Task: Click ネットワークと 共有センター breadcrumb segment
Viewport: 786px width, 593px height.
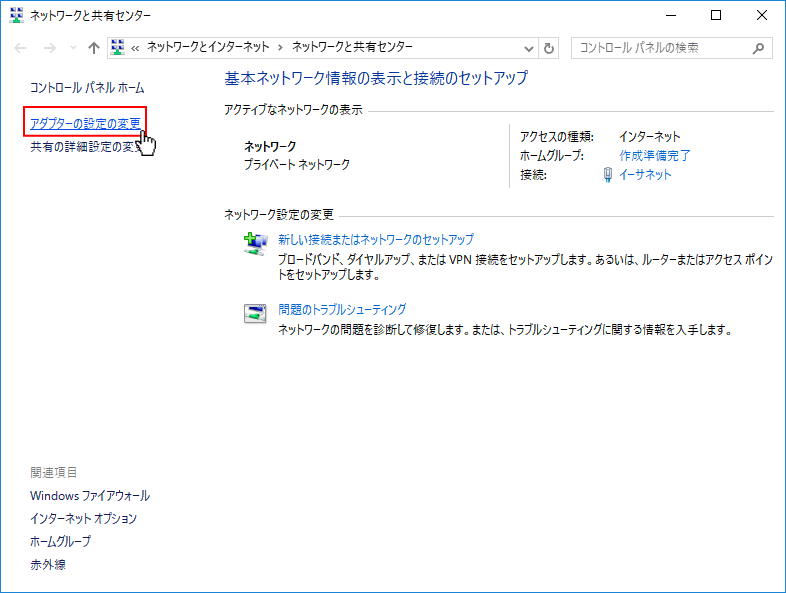Action: click(x=352, y=47)
